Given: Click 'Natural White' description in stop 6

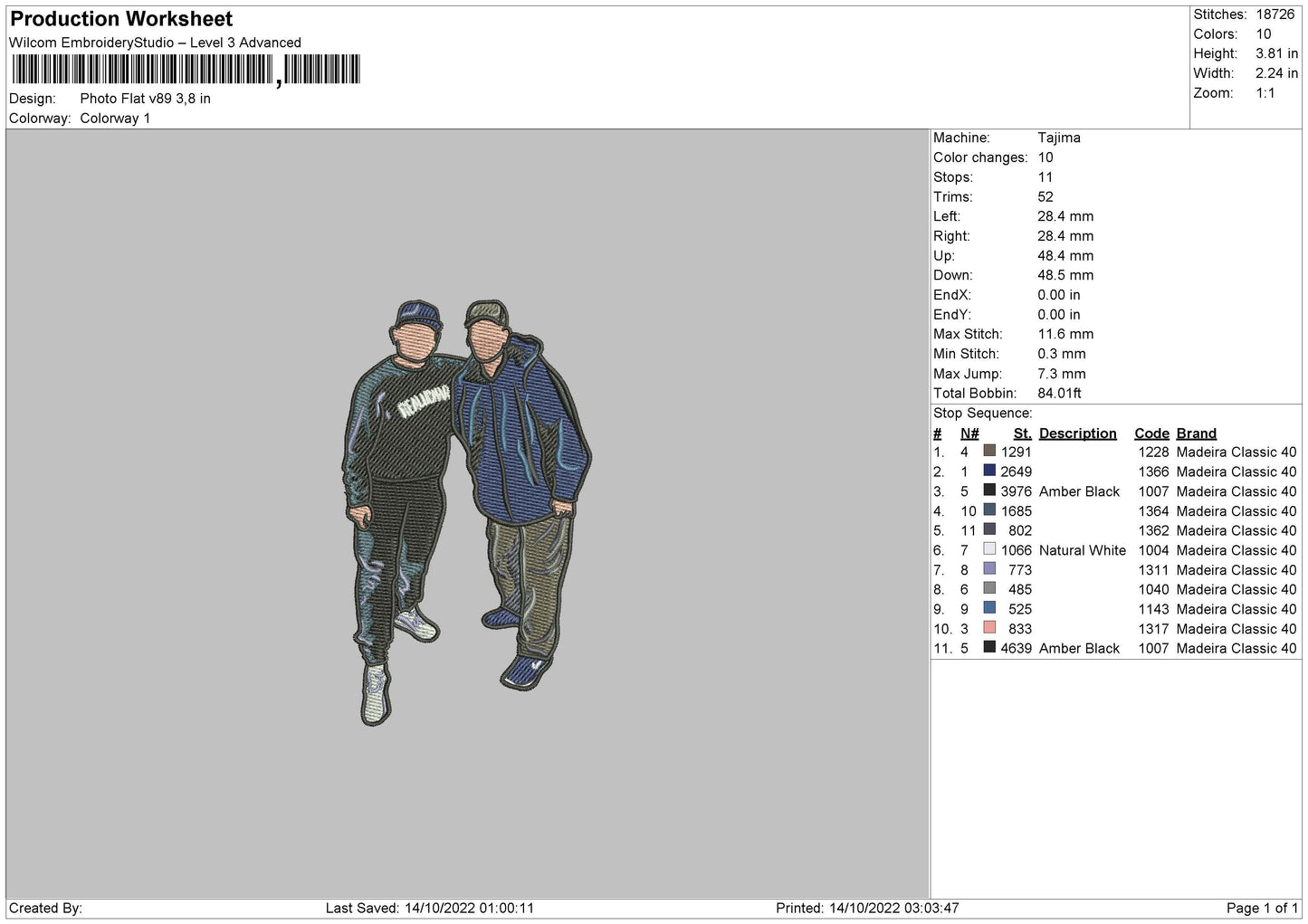Looking at the screenshot, I should 1083,550.
